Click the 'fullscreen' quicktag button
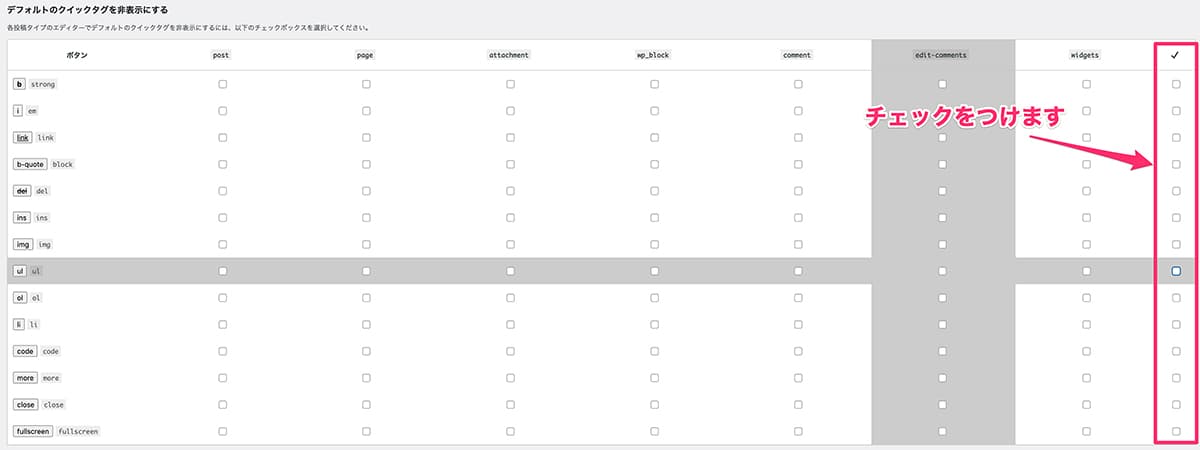The height and width of the screenshot is (450, 1200). (x=34, y=431)
